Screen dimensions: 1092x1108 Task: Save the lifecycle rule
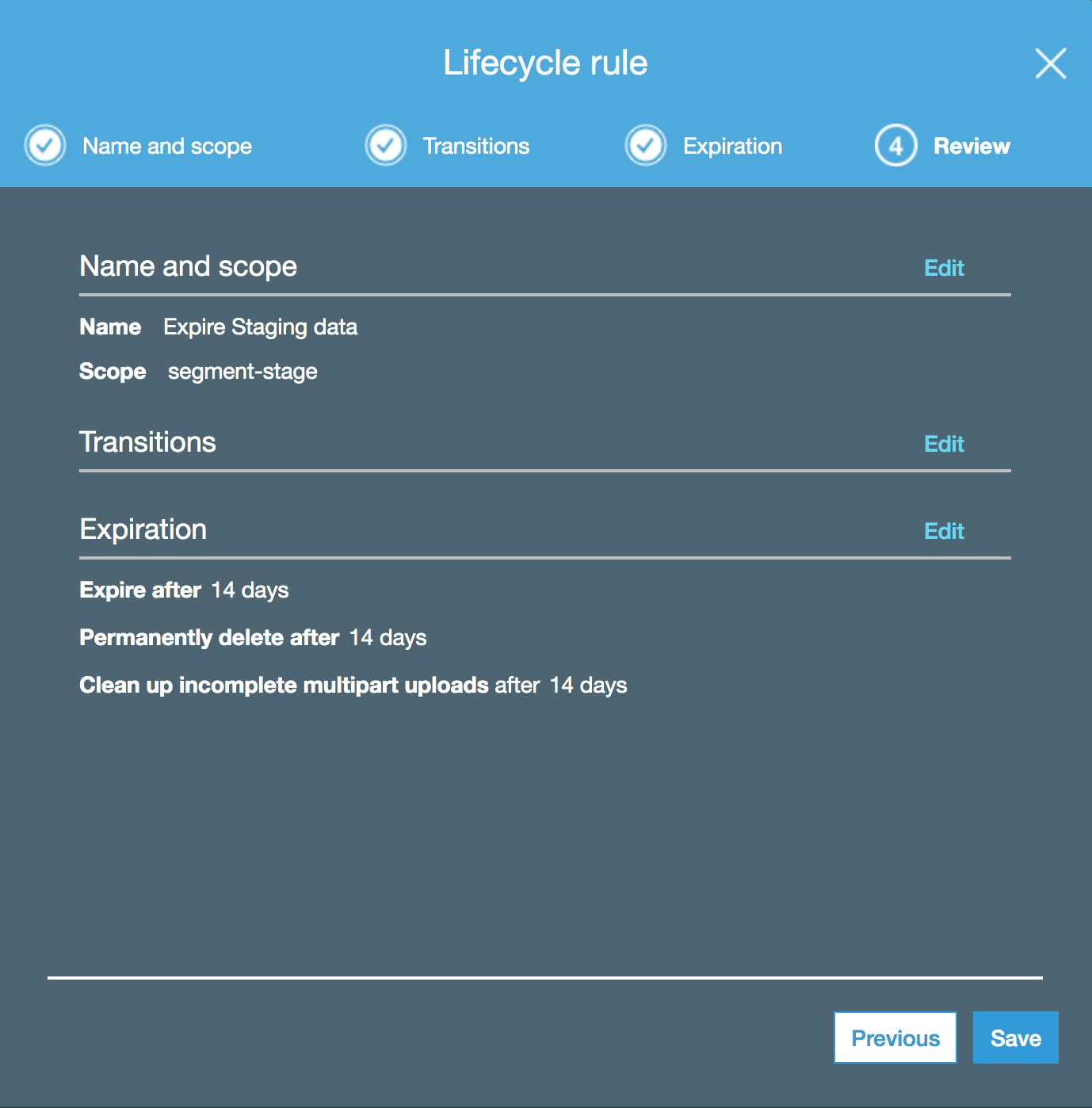[x=1015, y=1037]
